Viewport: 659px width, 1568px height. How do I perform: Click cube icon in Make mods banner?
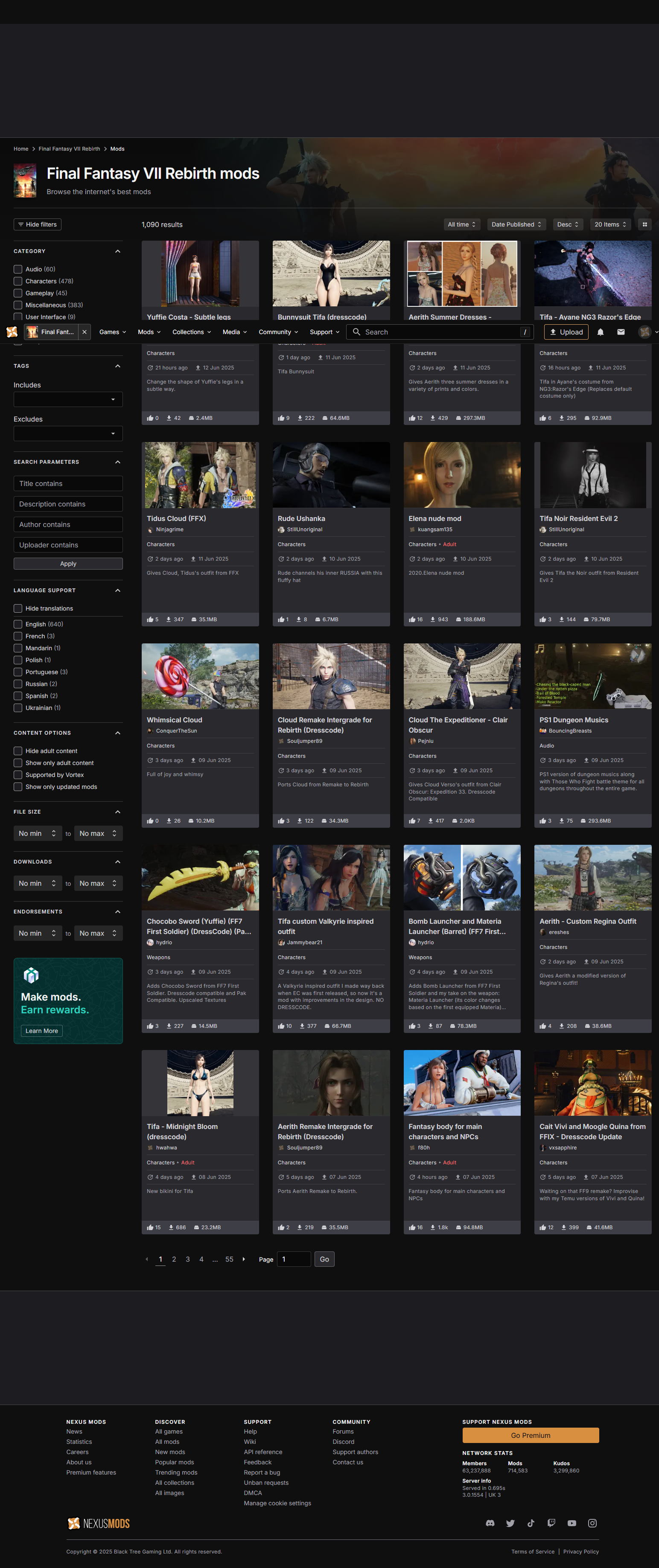click(x=31, y=976)
